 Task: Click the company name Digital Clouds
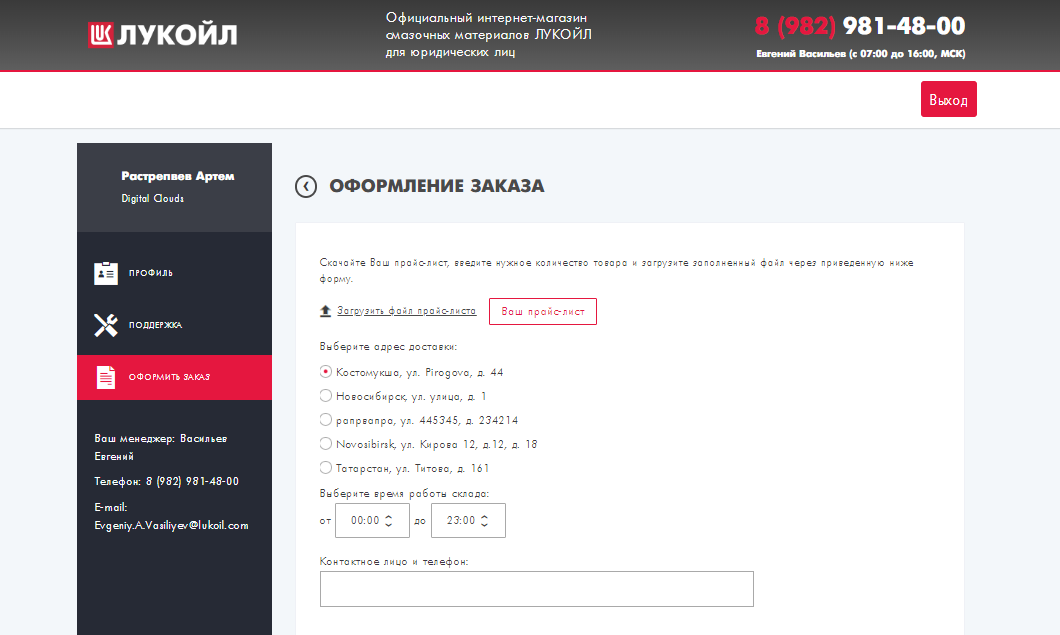153,199
